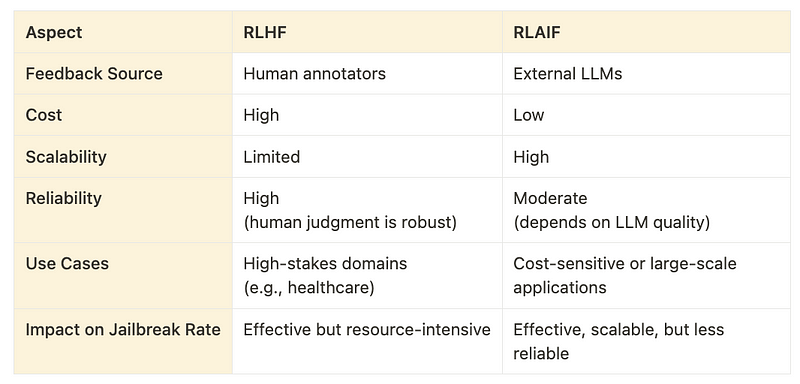
Task: Click the Reliability row label
Action: (63, 198)
